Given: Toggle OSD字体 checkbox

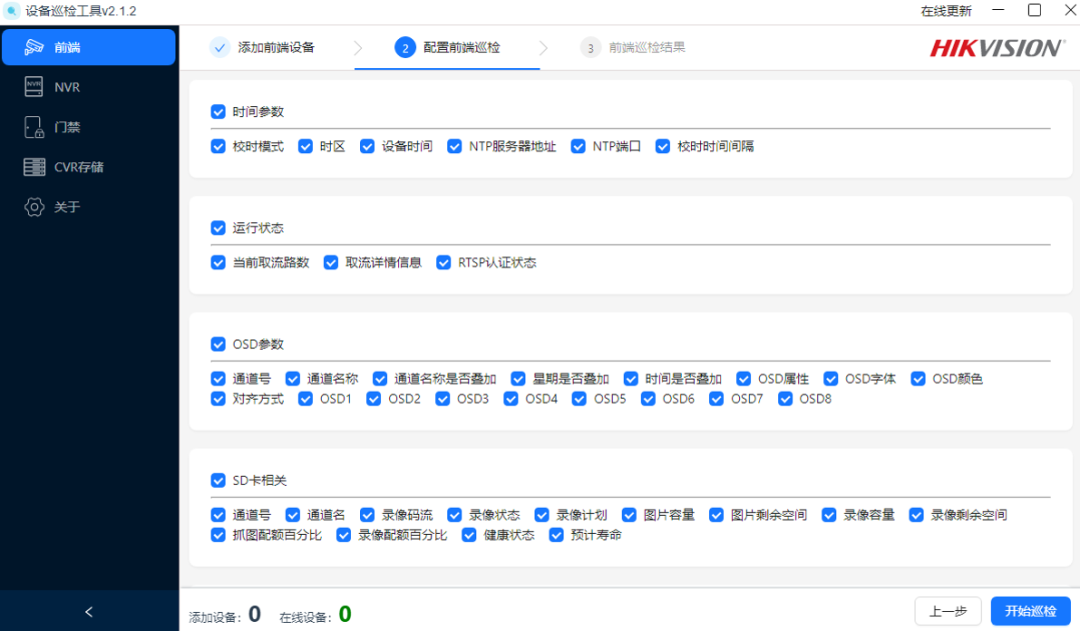Looking at the screenshot, I should coord(831,379).
